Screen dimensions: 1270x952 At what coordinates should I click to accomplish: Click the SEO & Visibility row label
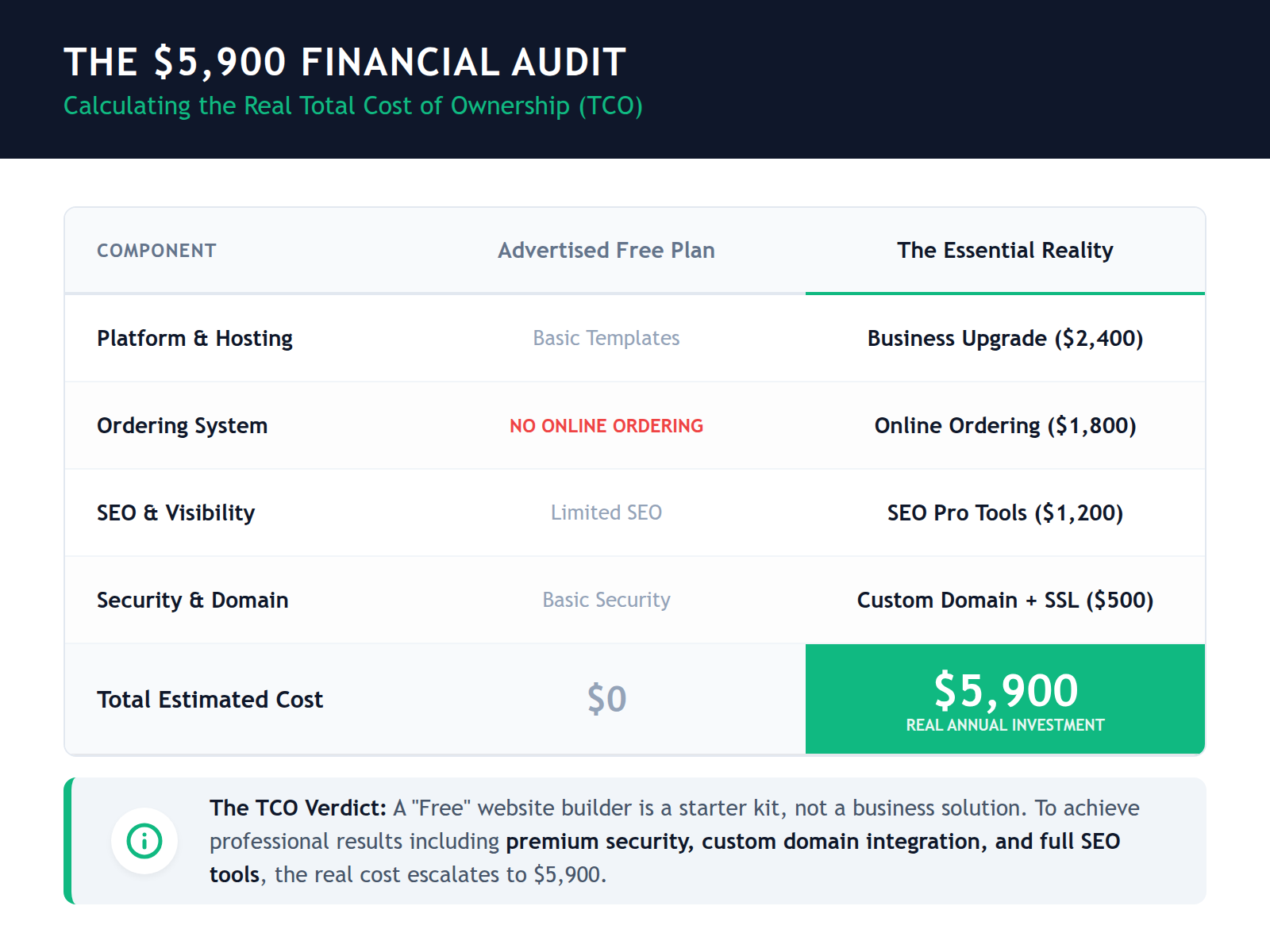point(175,513)
